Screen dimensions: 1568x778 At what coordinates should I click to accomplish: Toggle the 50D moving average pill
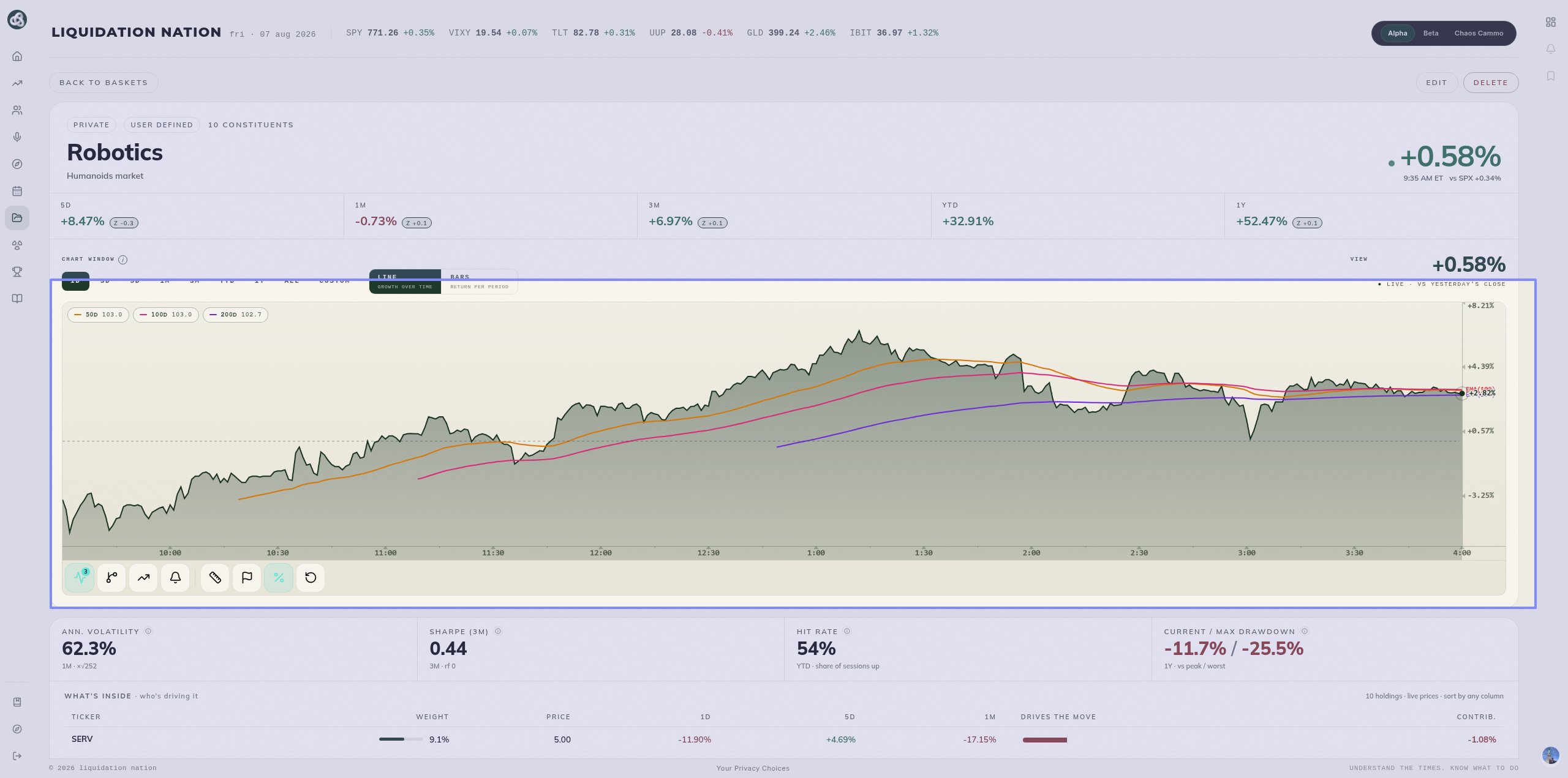tap(98, 315)
